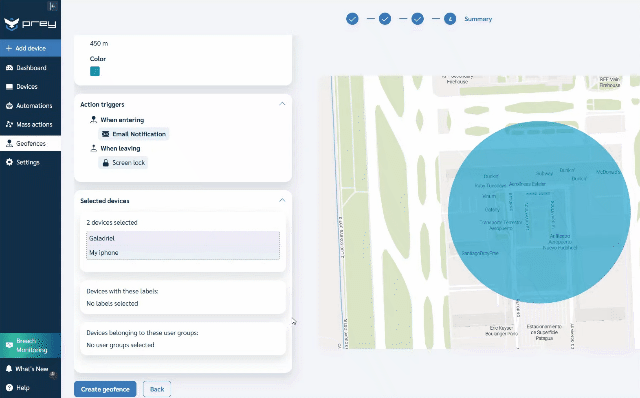
Task: Click 'No labels selected' text
Action: coord(112,303)
